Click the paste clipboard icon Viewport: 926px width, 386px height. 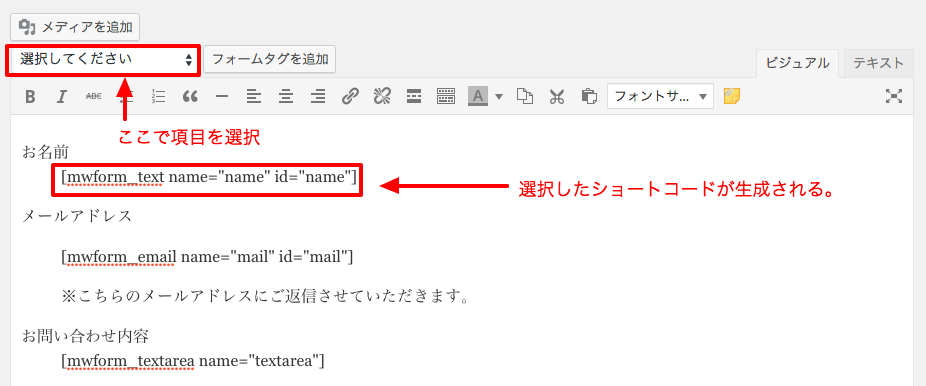589,96
